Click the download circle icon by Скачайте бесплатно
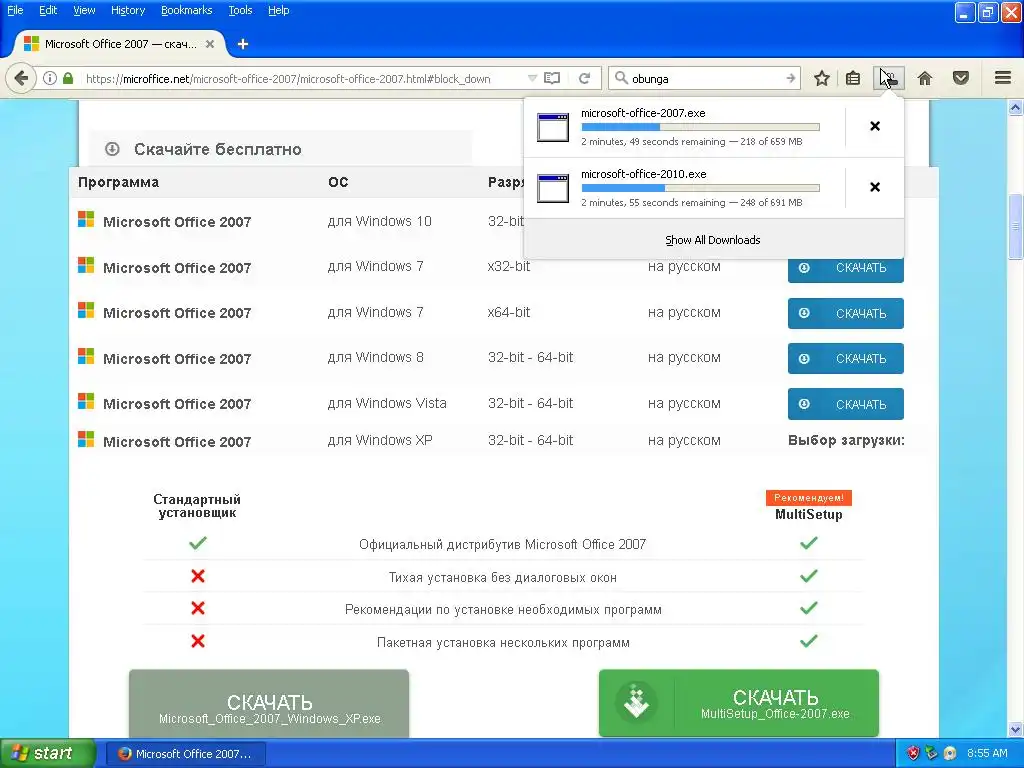 [112, 149]
